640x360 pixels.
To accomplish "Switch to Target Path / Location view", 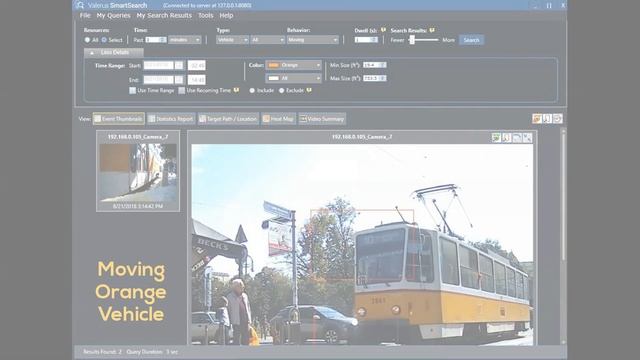I will (x=228, y=119).
